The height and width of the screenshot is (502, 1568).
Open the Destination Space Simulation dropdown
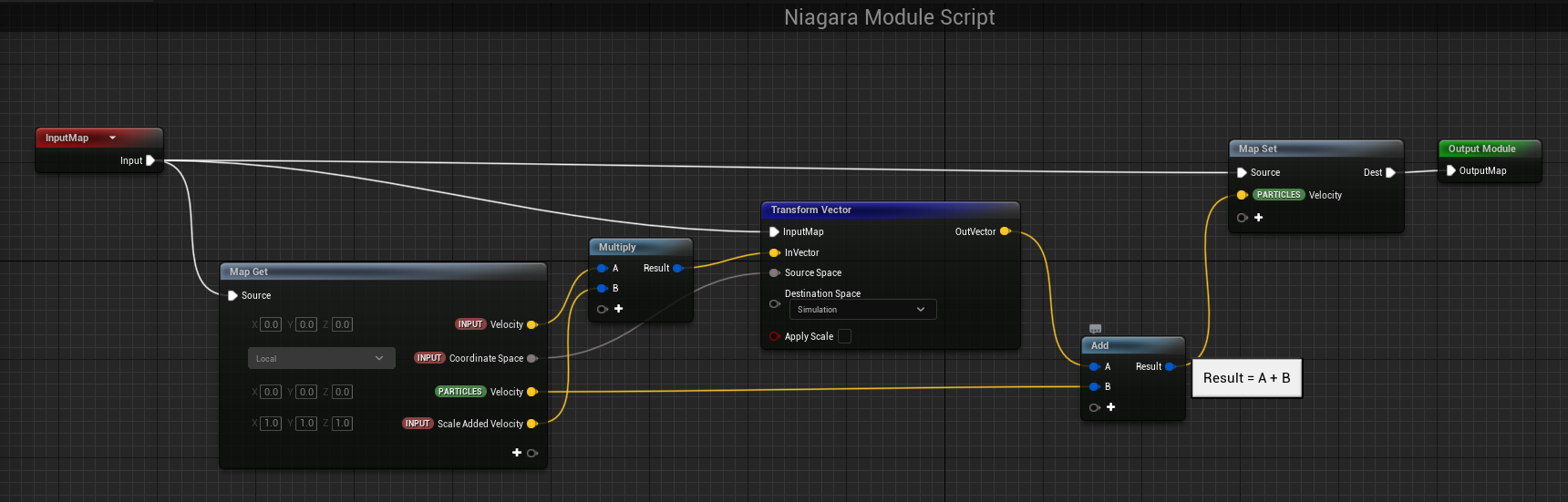click(x=860, y=310)
